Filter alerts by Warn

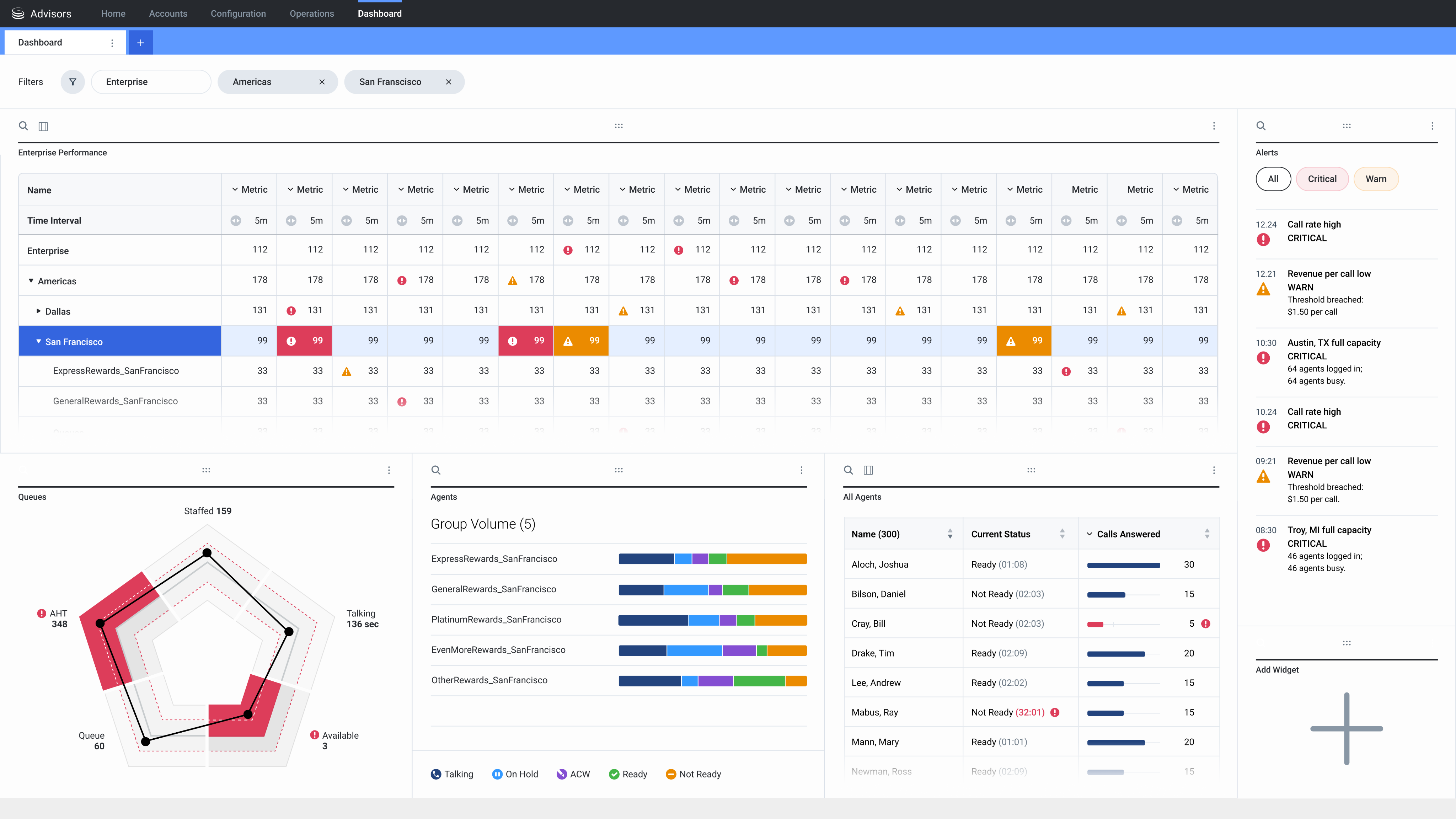pyautogui.click(x=1376, y=179)
